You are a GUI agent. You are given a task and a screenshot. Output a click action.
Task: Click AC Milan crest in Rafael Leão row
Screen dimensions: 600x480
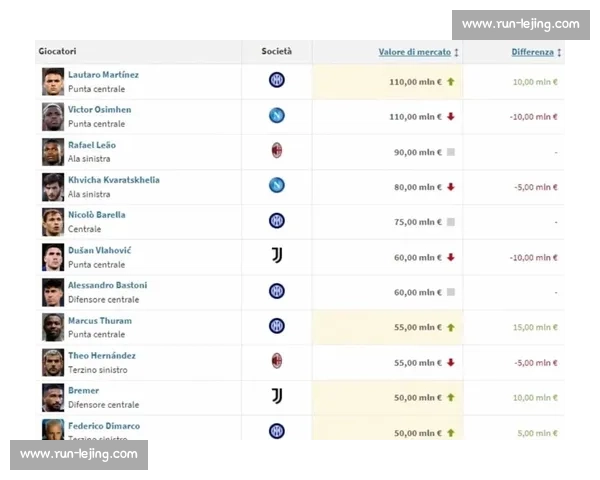(277, 151)
